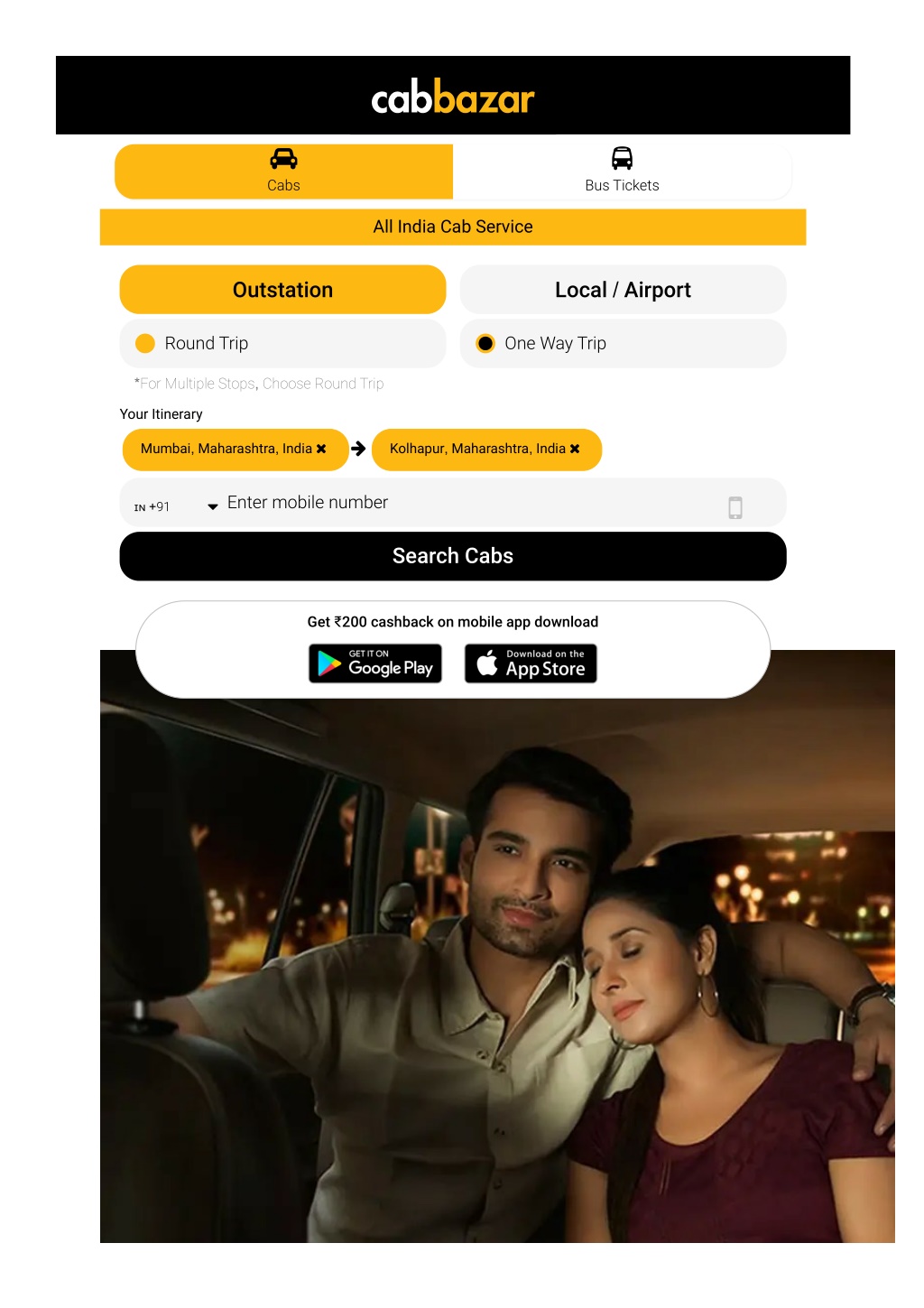Click the phone icon in the mobile field

point(735,507)
